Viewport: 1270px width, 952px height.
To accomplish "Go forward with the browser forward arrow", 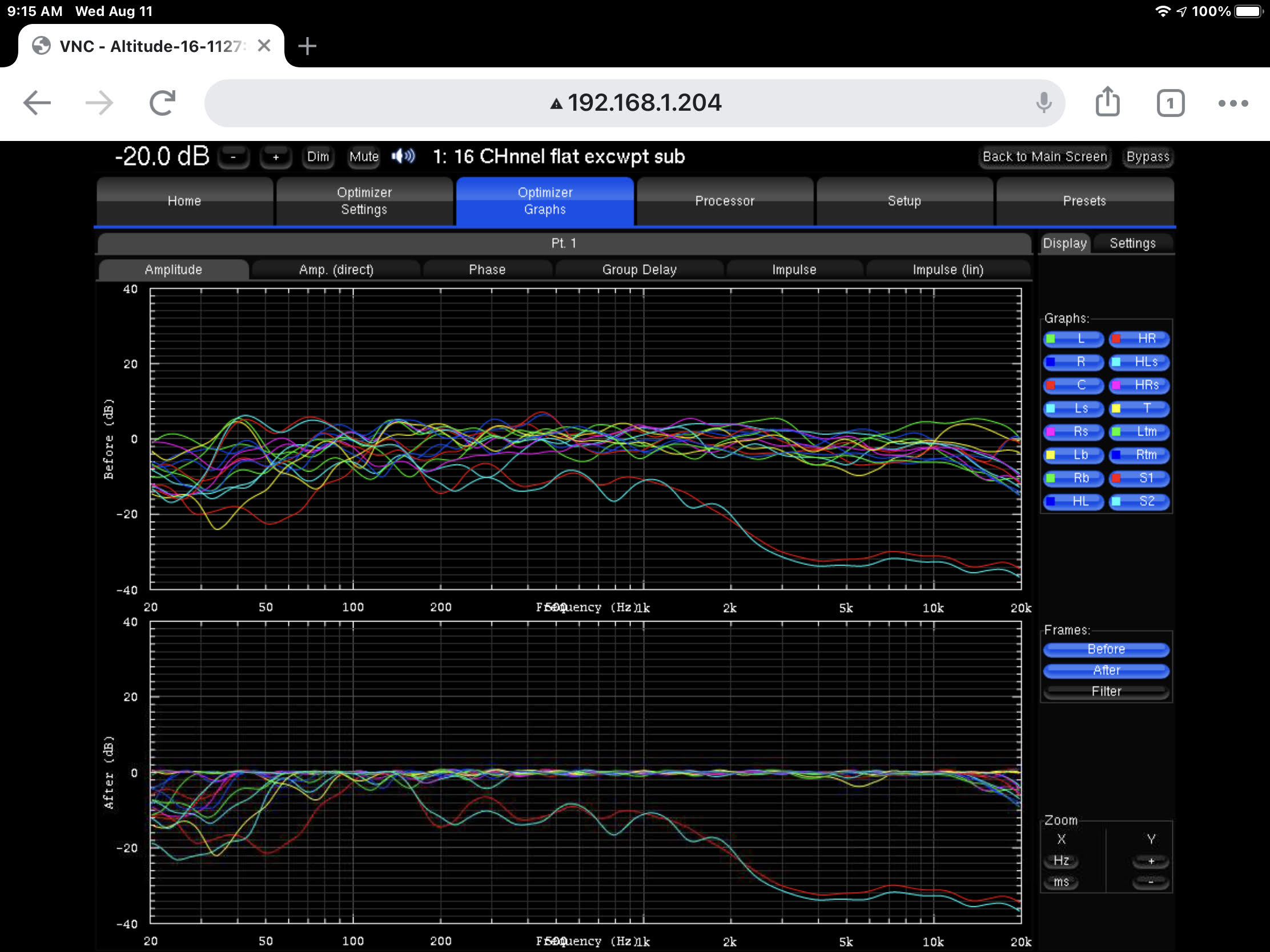I will 99,103.
